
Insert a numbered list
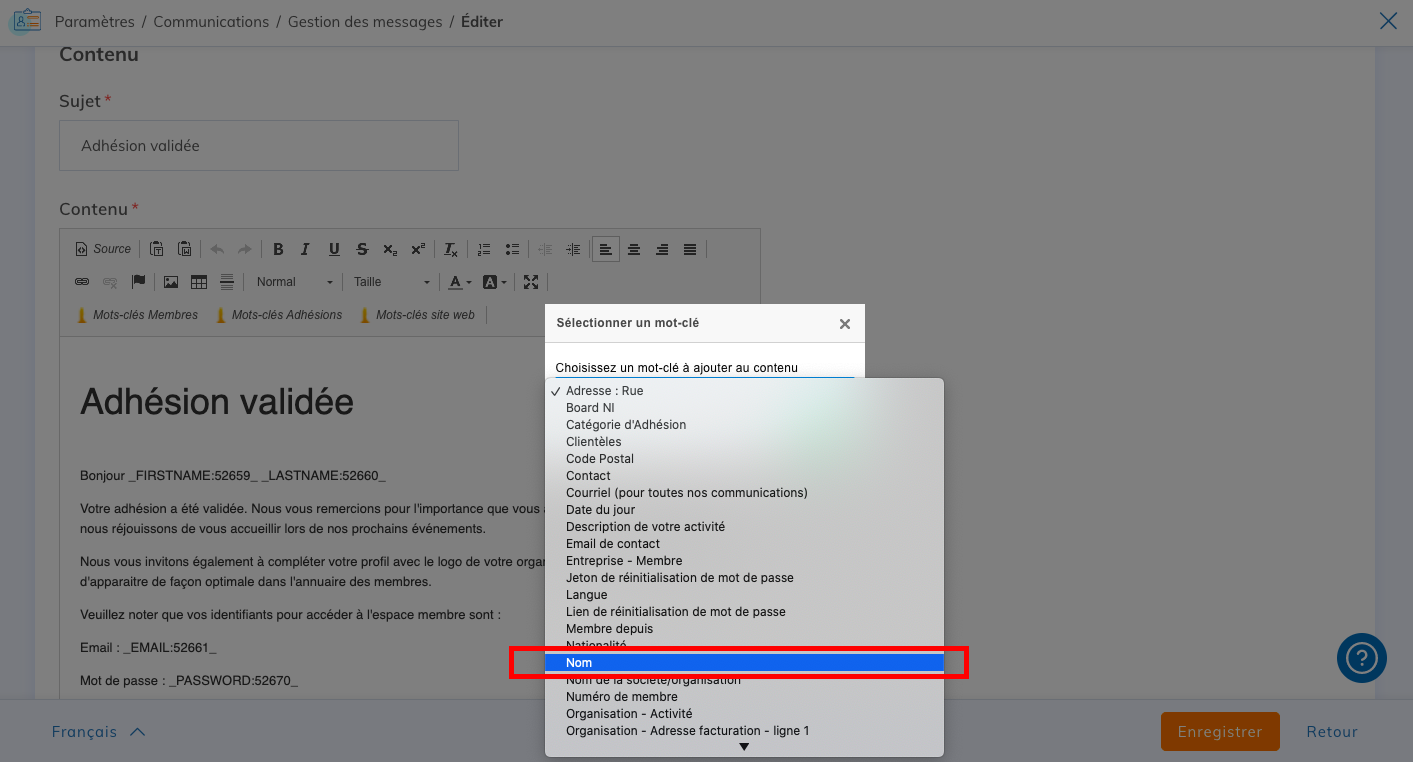click(x=484, y=250)
